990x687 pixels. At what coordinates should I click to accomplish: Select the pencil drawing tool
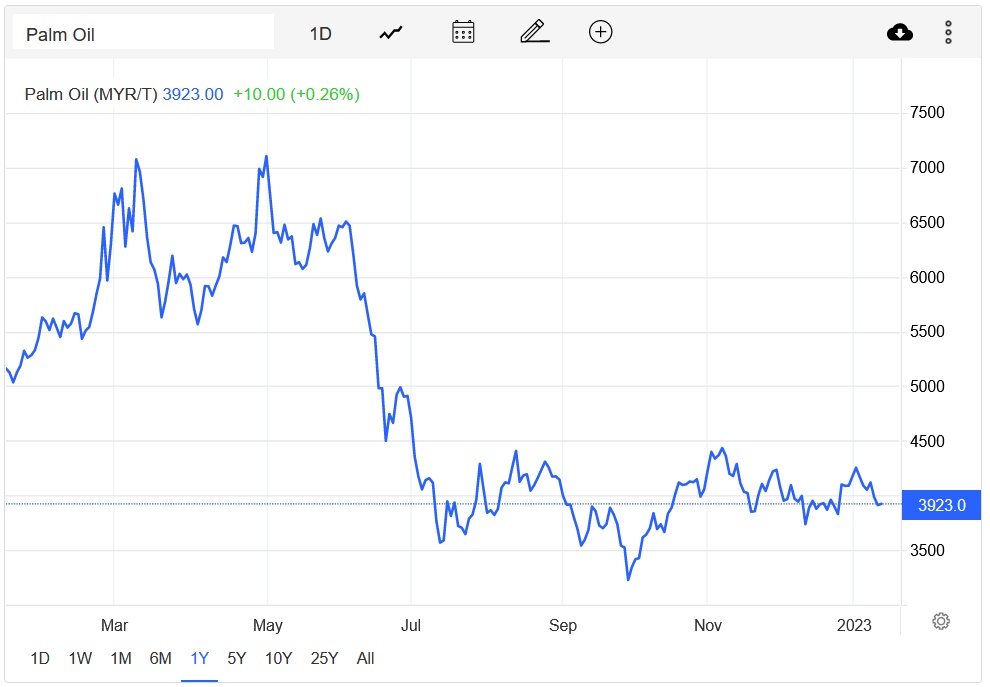[x=535, y=32]
